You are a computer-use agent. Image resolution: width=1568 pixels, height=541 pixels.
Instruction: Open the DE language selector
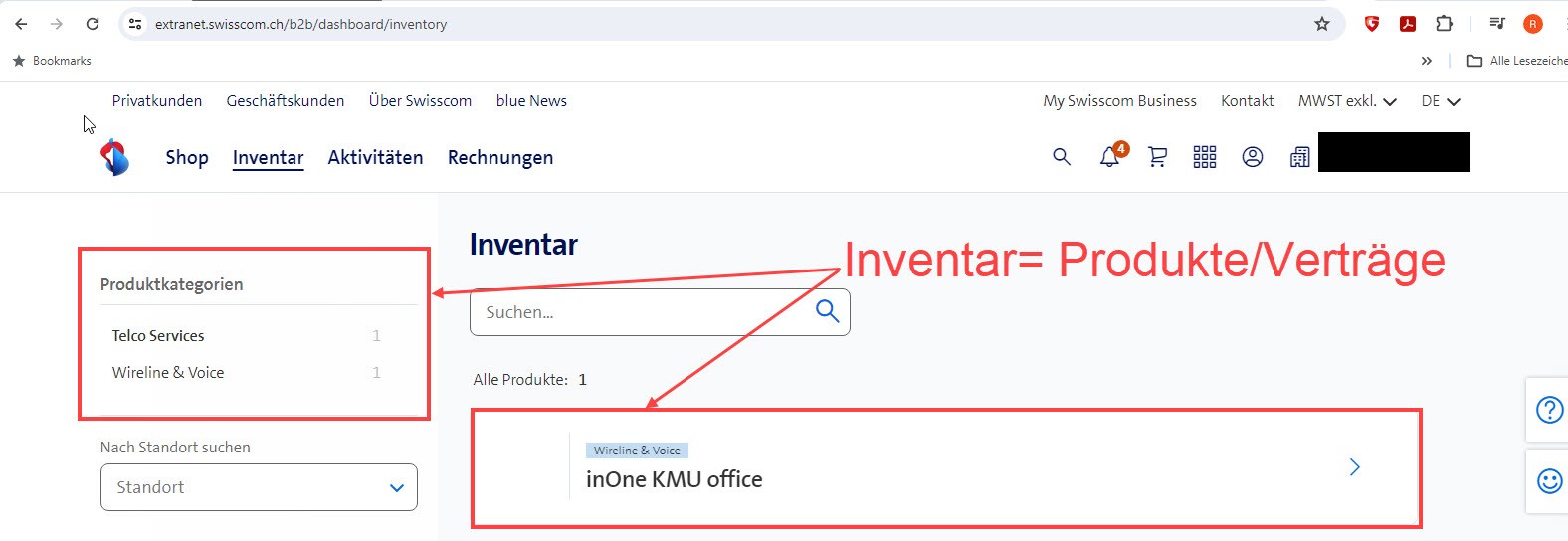coord(1440,101)
